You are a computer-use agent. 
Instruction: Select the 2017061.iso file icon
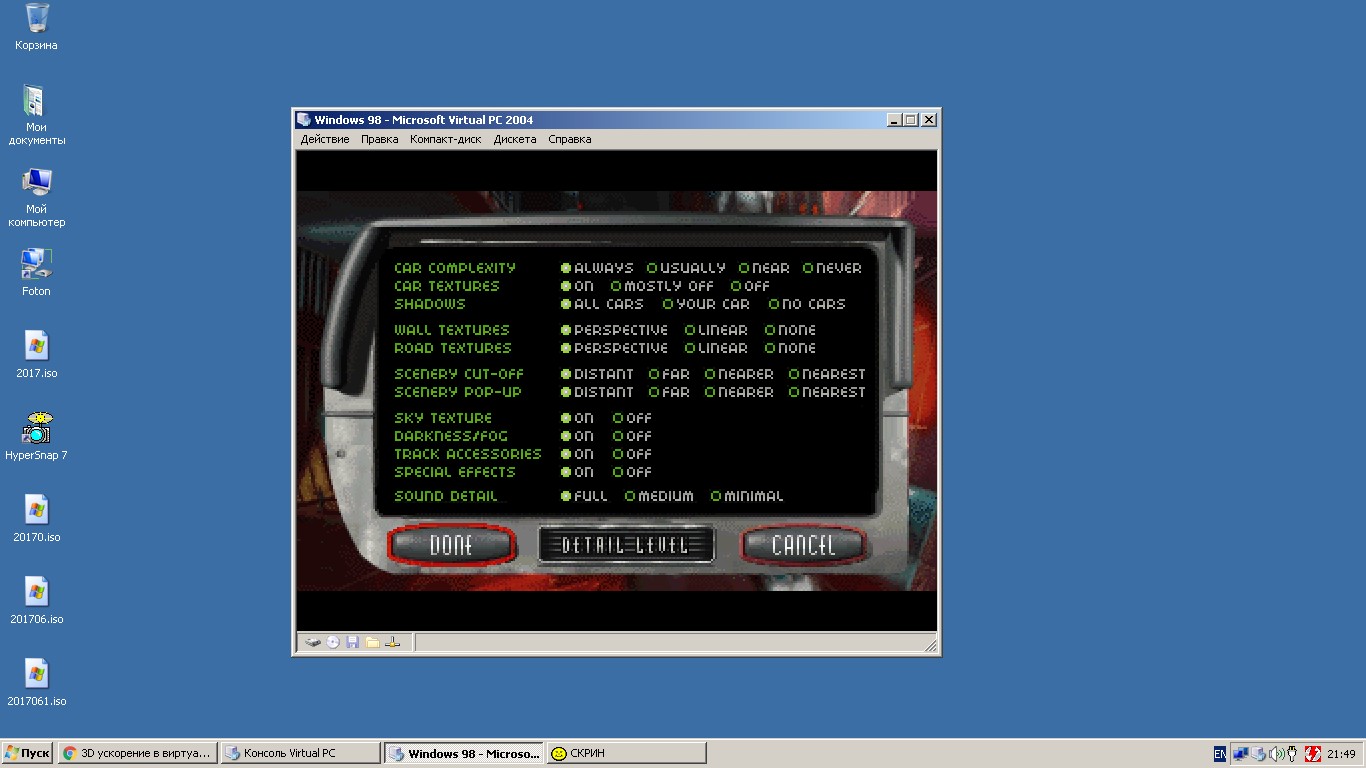pos(36,682)
